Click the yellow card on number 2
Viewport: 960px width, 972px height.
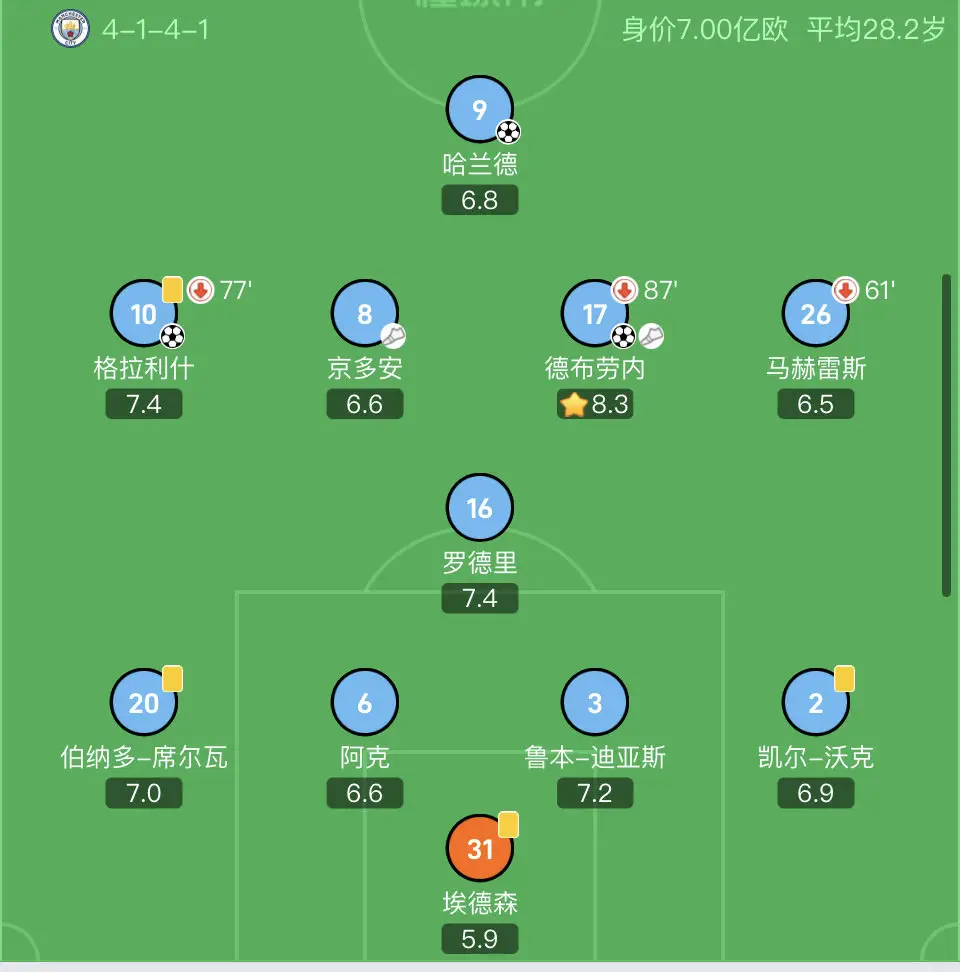pyautogui.click(x=844, y=678)
